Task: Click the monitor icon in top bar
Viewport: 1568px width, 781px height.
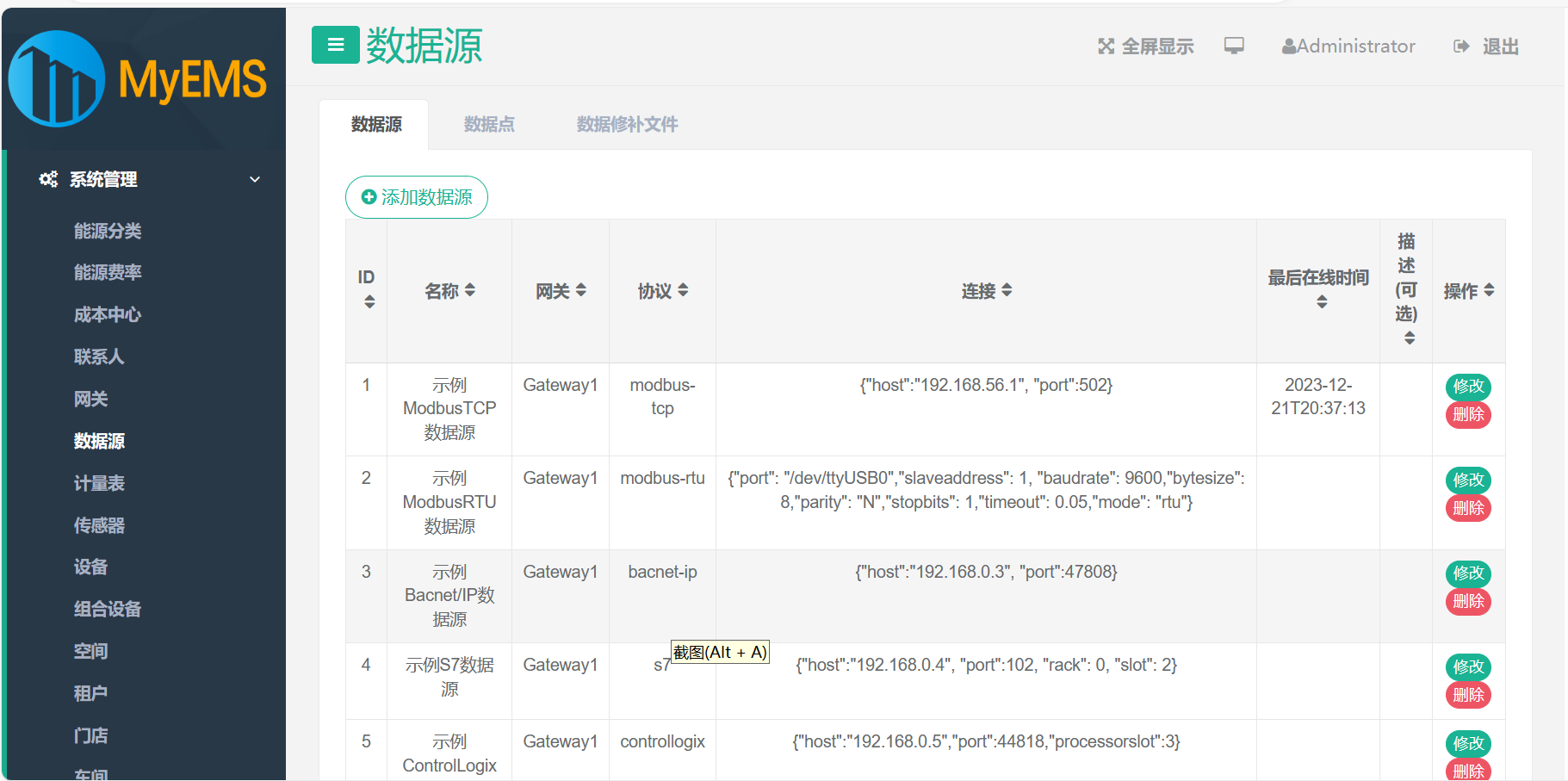Action: (1235, 46)
